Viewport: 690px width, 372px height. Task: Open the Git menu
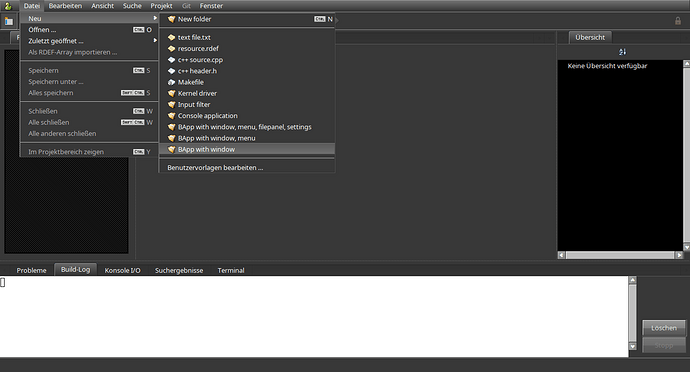click(186, 6)
